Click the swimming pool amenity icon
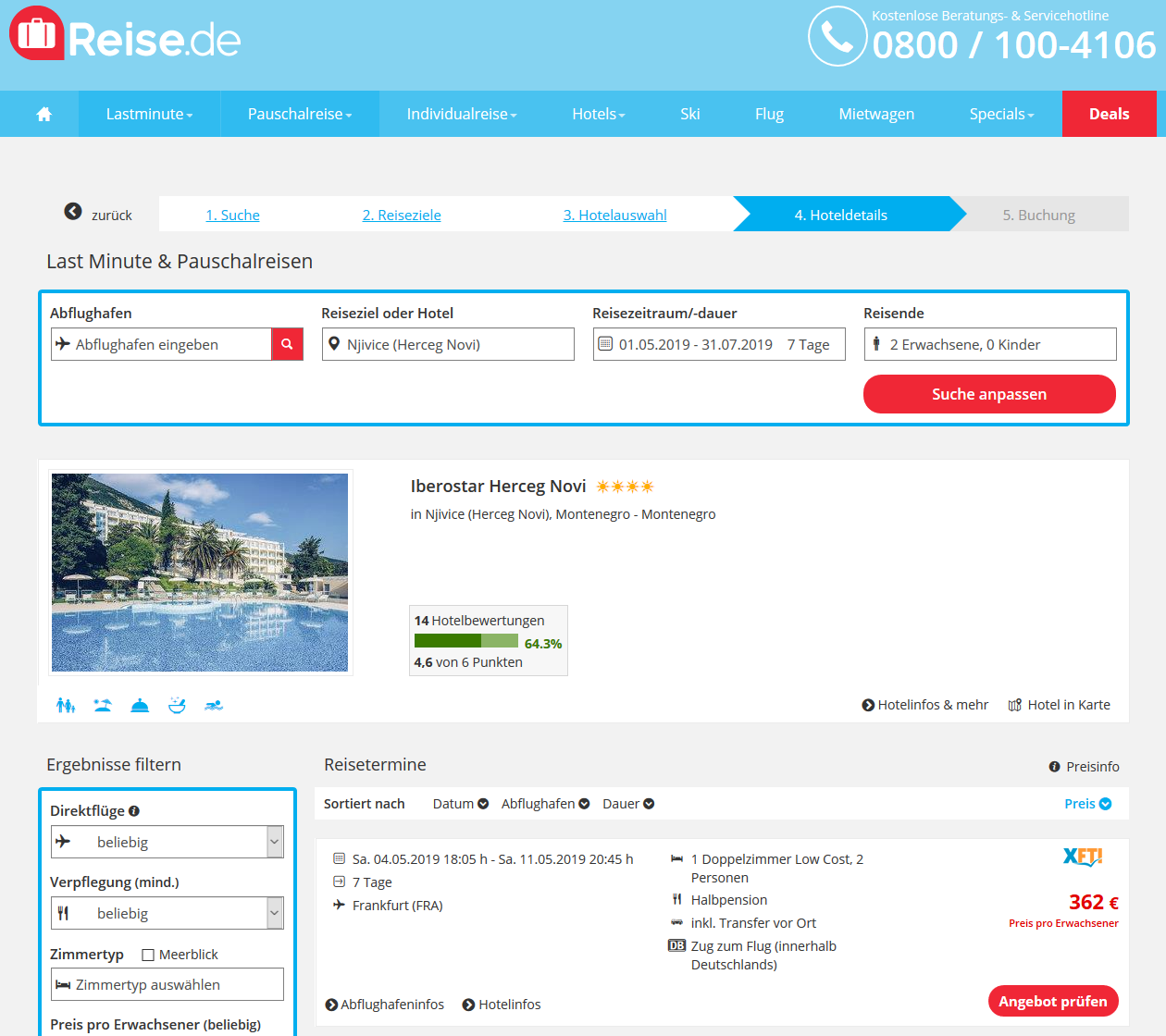 tap(214, 705)
